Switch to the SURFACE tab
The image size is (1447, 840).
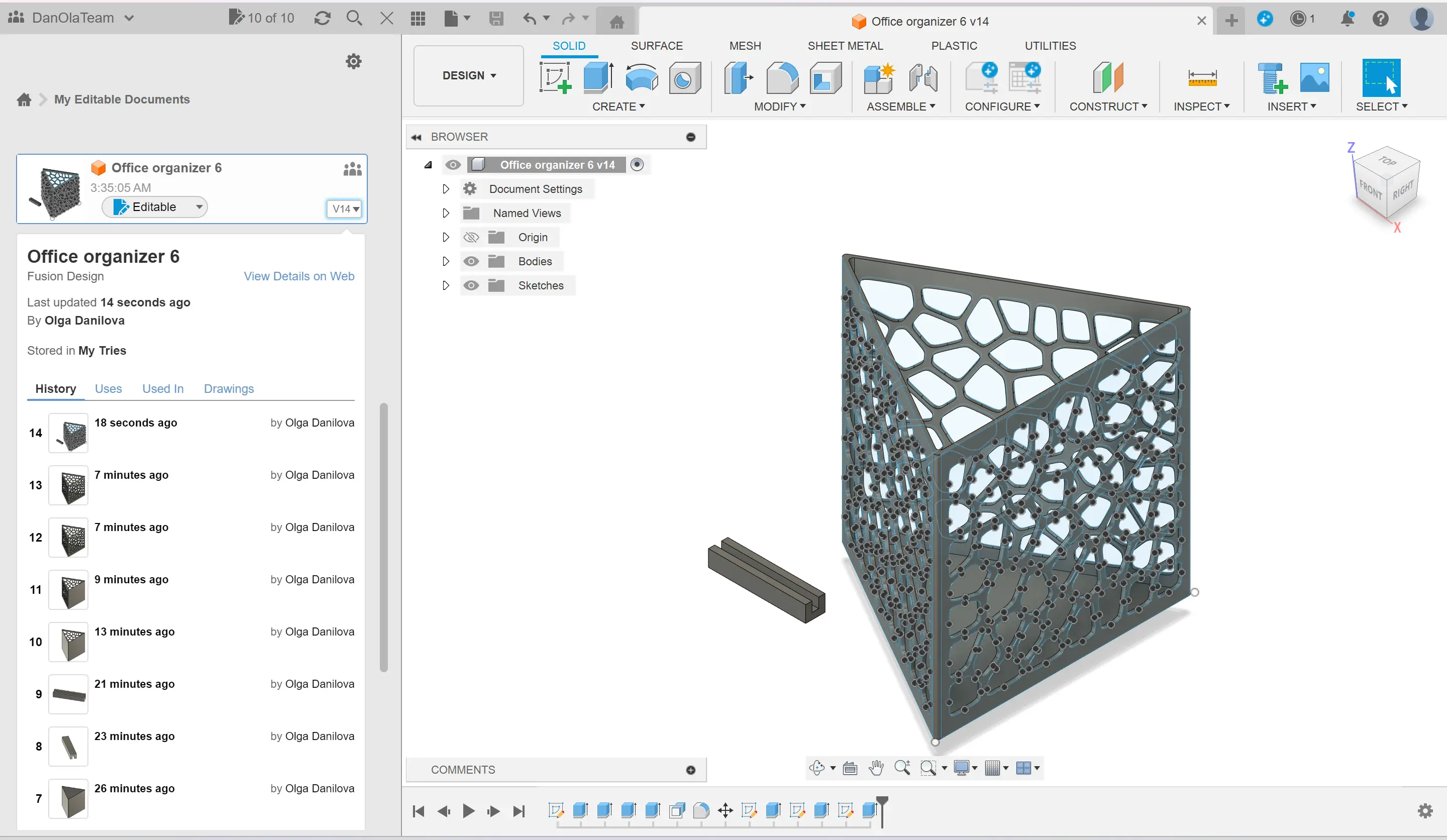(x=656, y=46)
